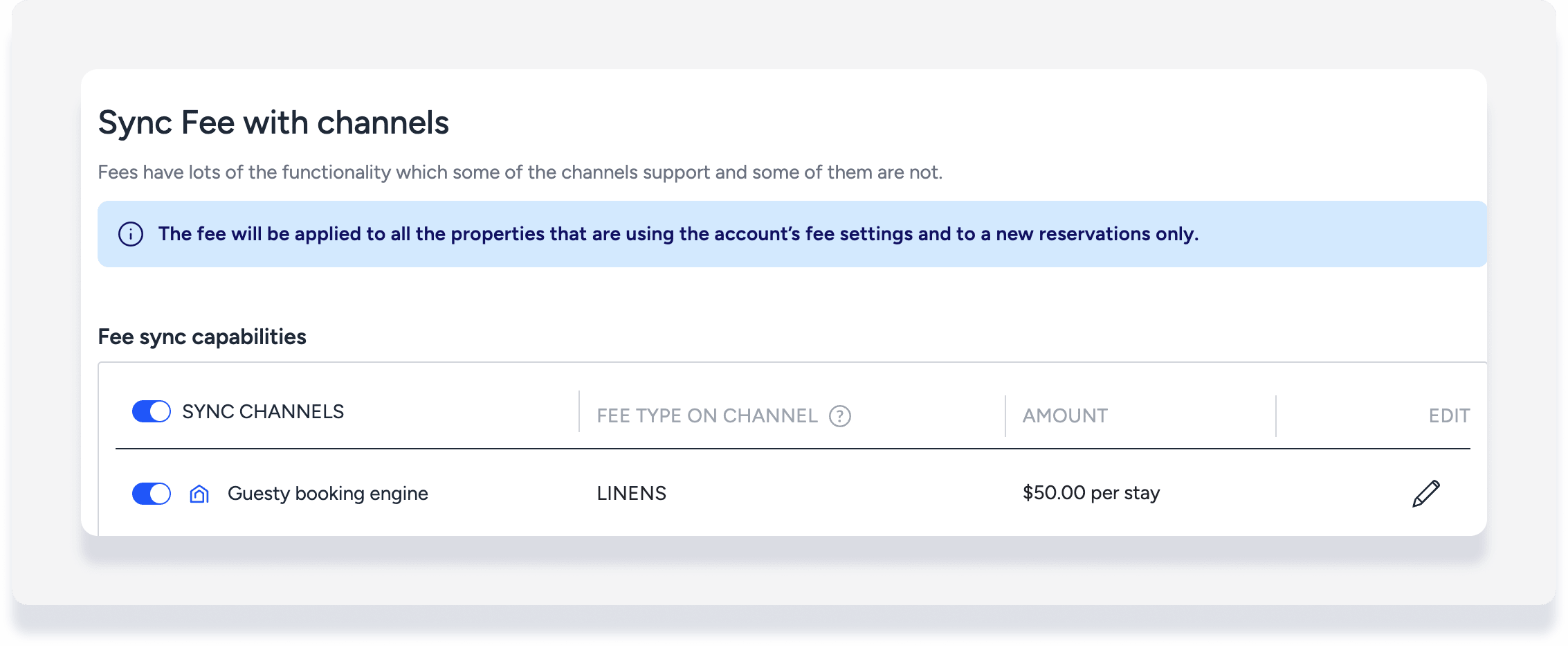The image size is (1568, 646).
Task: Click the description text about channel support
Action: point(520,172)
